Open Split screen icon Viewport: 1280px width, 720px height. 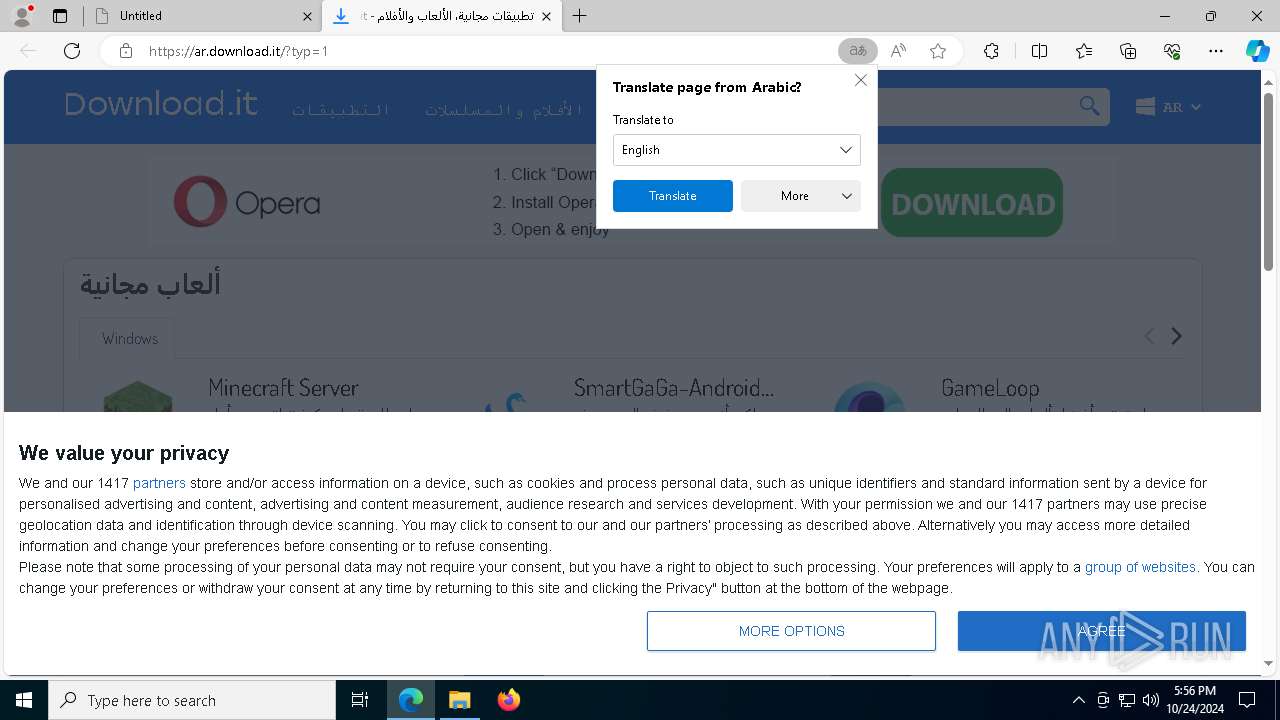1039,51
